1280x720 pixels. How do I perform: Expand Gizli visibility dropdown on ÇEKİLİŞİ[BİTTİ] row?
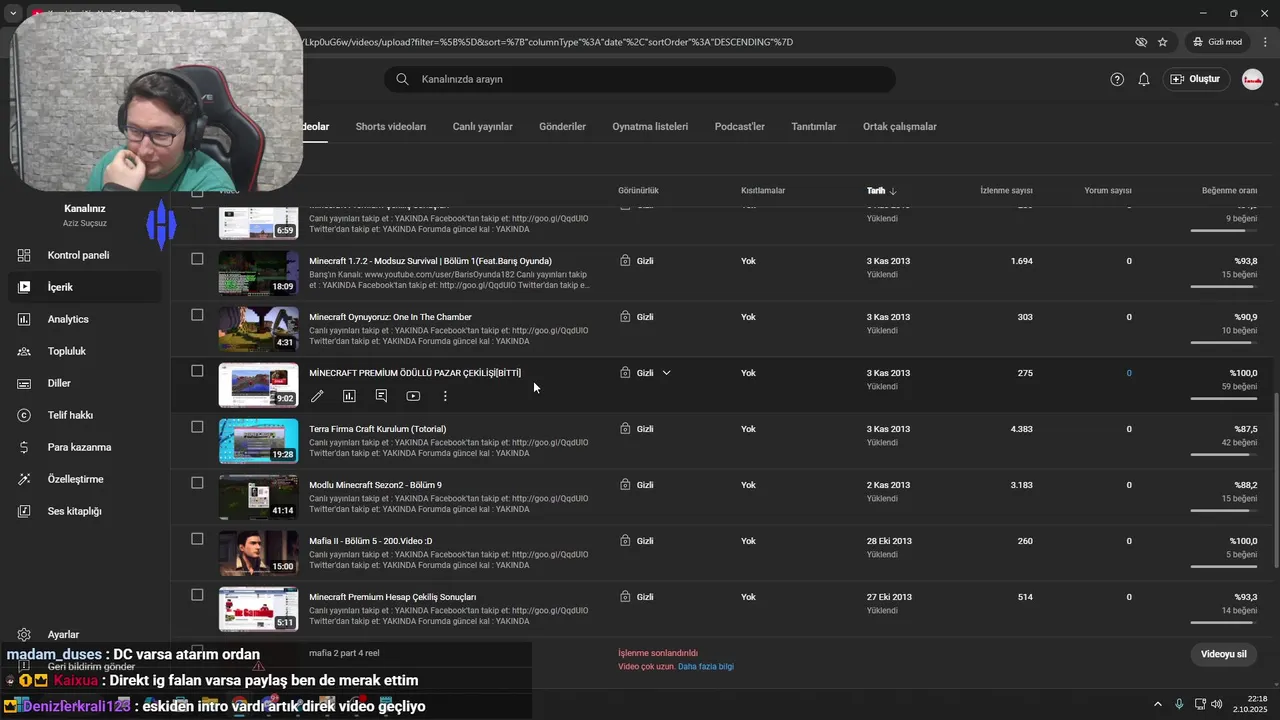point(666,373)
